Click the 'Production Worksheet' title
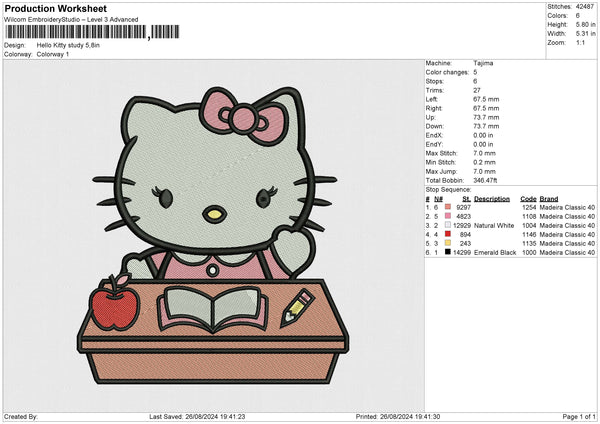Image resolution: width=600 pixels, height=424 pixels. point(56,8)
